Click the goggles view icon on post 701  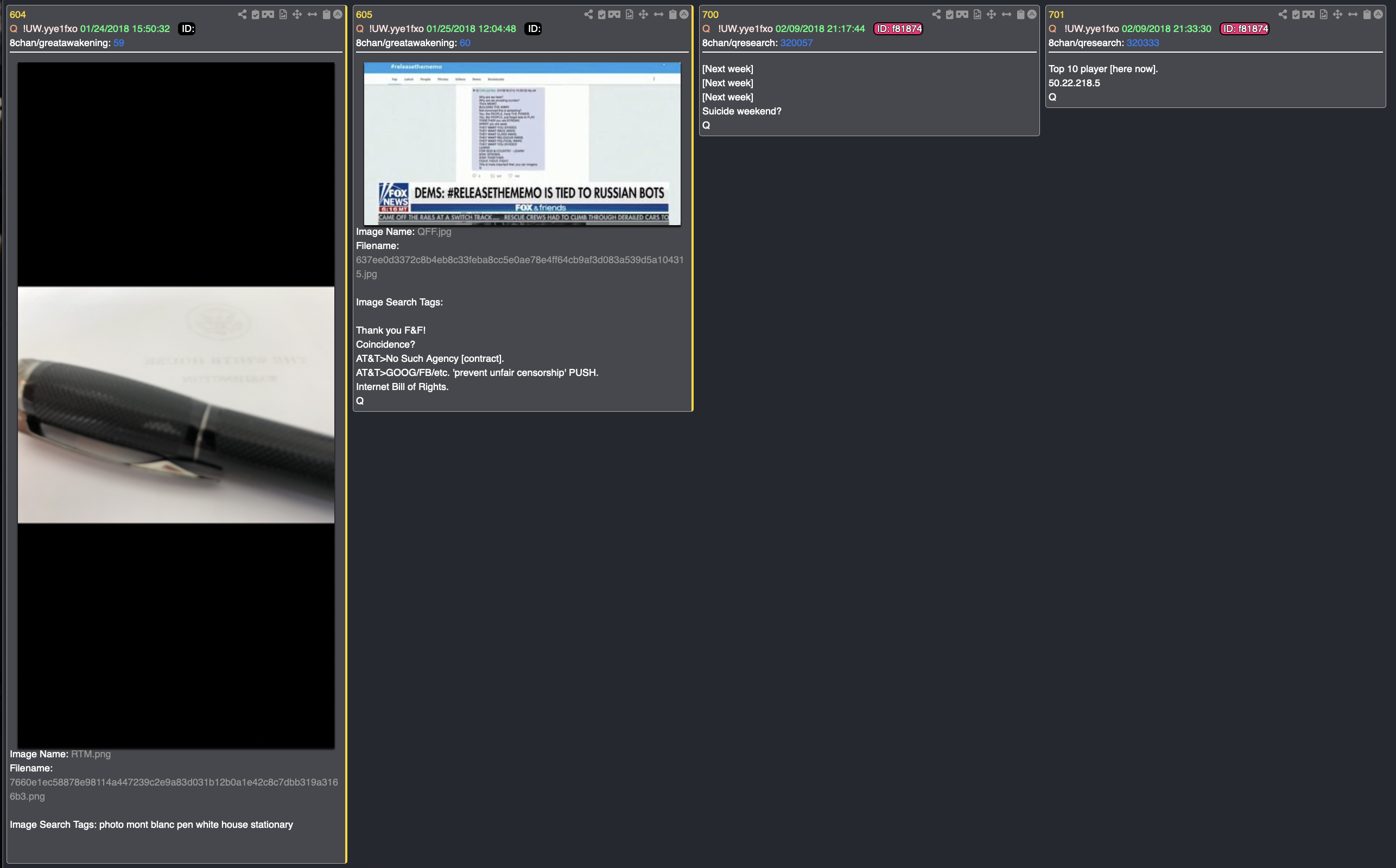click(1309, 14)
